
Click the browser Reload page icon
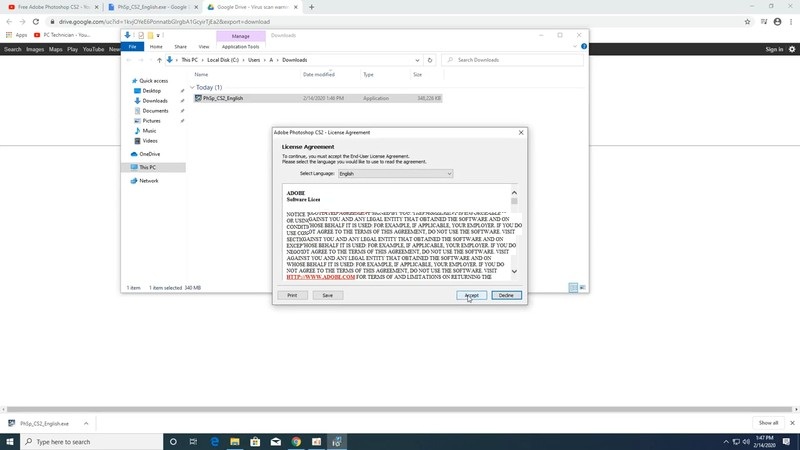(37, 20)
